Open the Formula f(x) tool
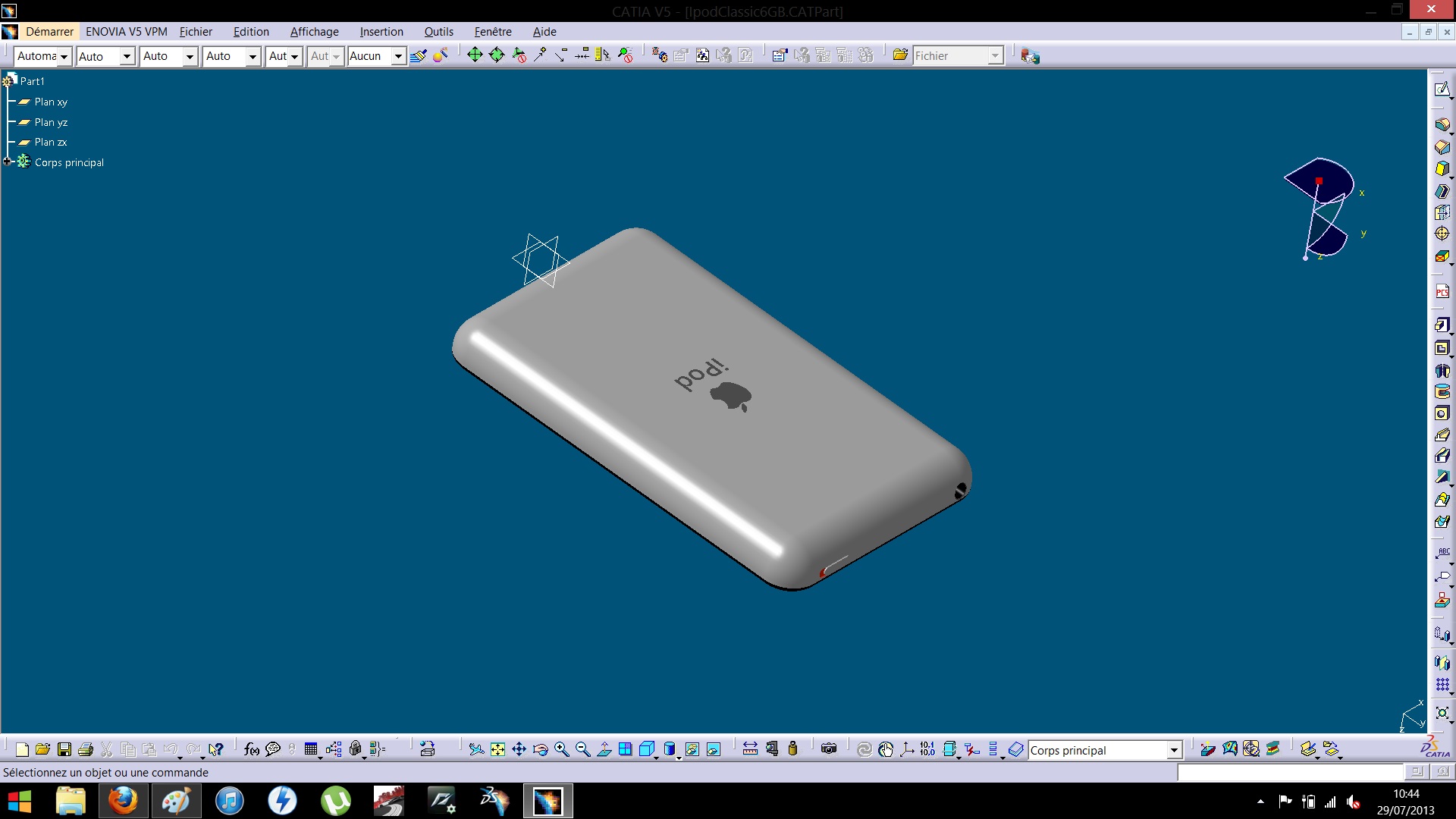 [x=252, y=750]
